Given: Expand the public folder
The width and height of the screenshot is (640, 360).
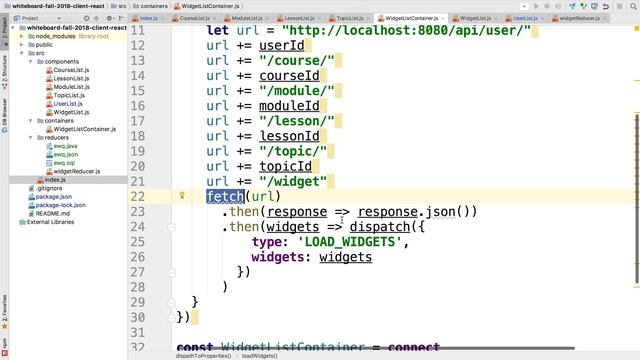Looking at the screenshot, I should (x=22, y=45).
